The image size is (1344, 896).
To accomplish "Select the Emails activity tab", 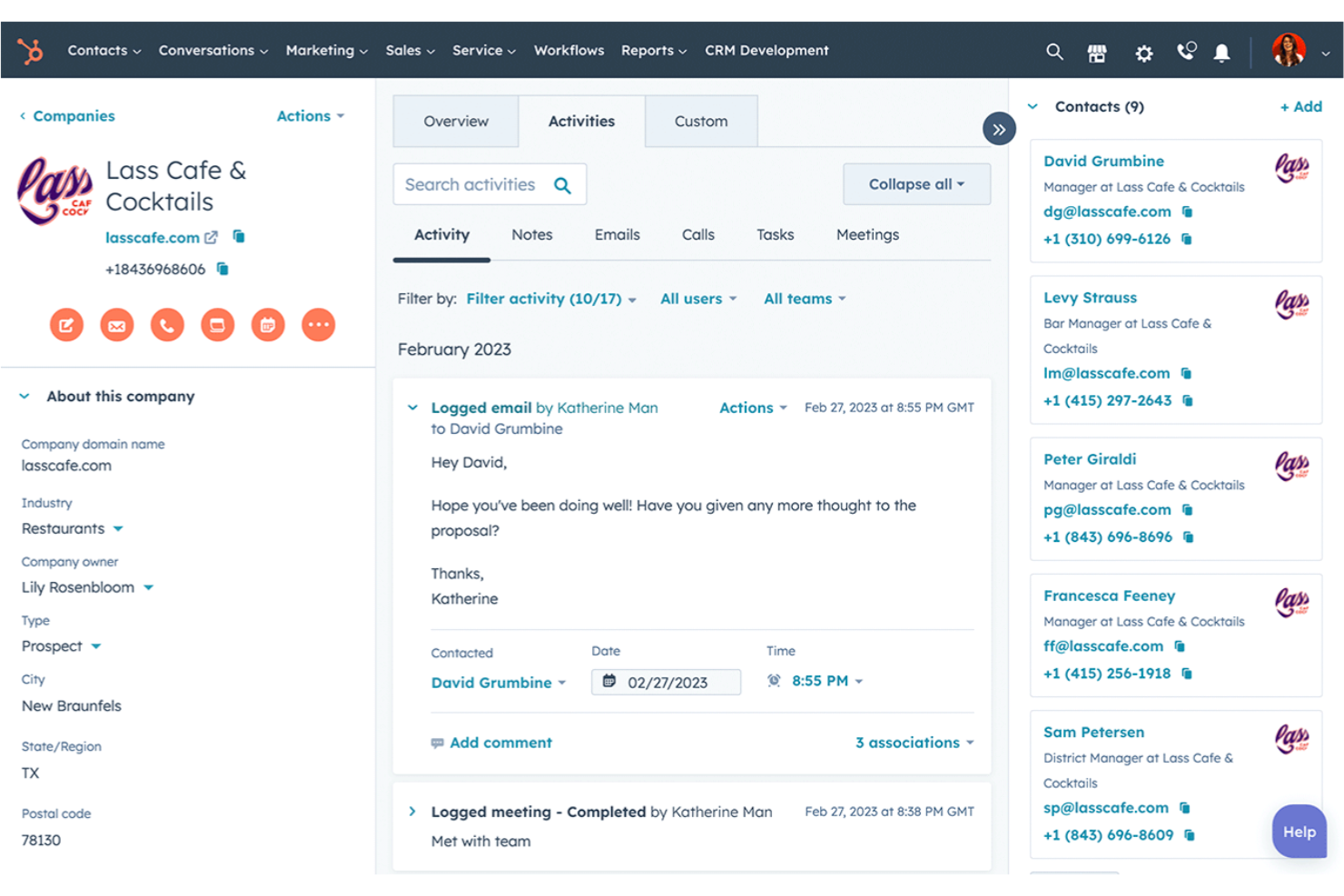I will pyautogui.click(x=618, y=235).
